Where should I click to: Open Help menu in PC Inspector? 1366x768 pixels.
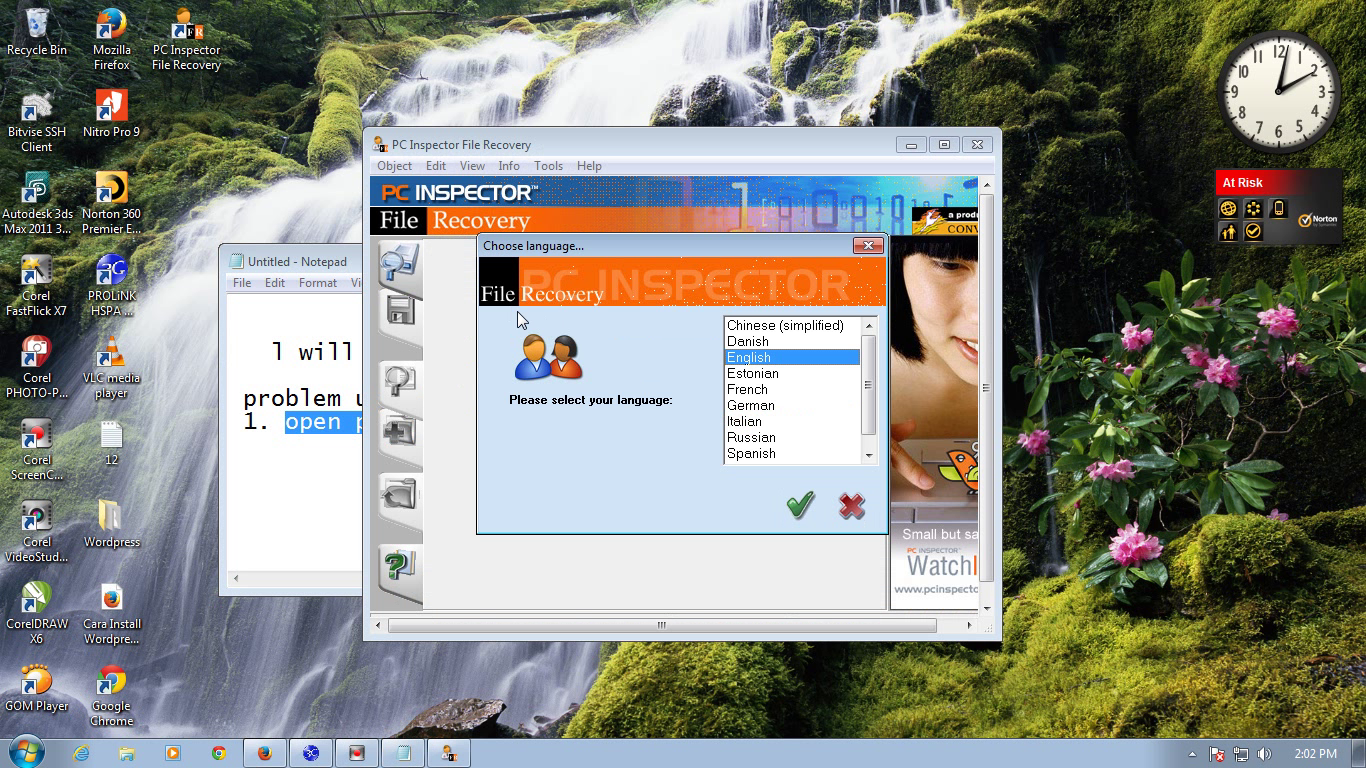click(589, 166)
